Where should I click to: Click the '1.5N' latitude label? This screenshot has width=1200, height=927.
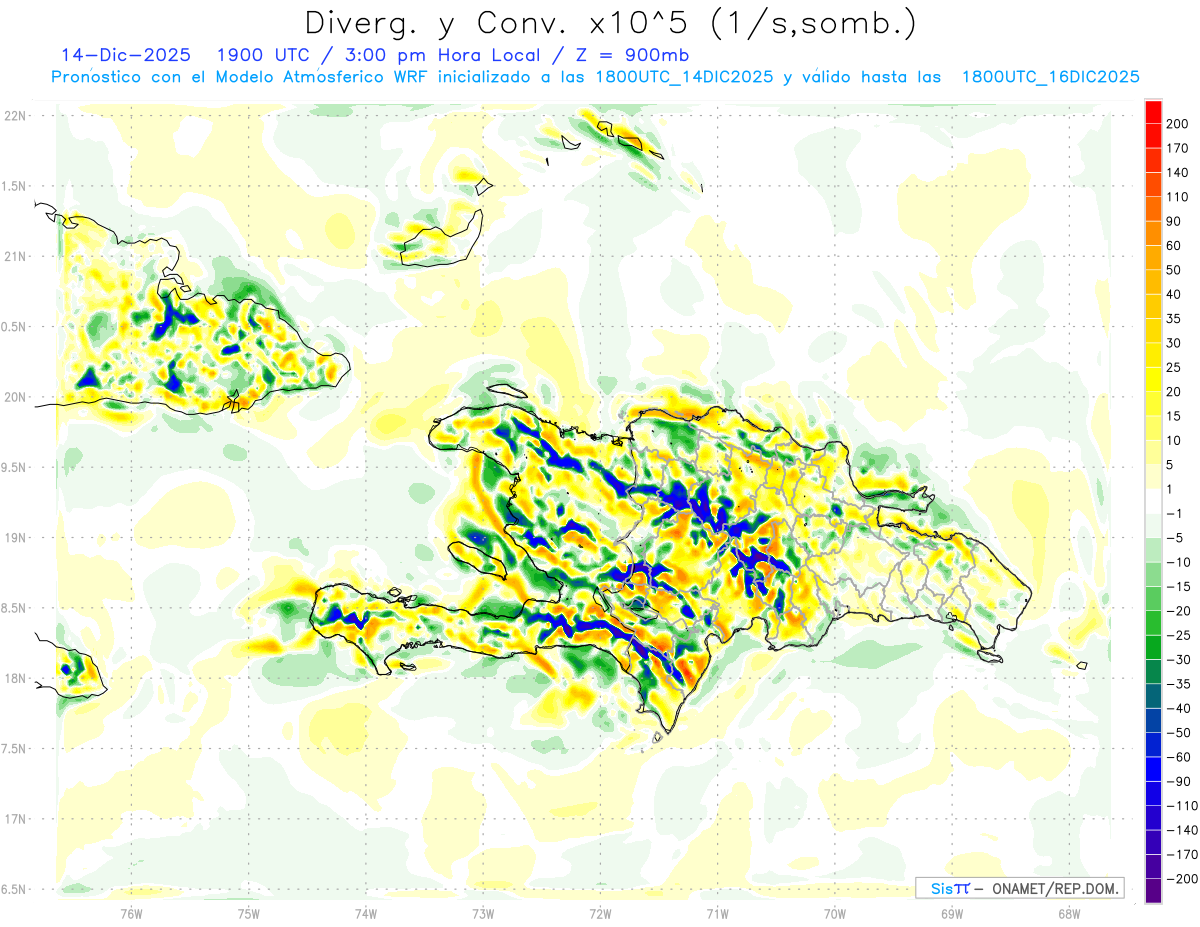[15, 186]
